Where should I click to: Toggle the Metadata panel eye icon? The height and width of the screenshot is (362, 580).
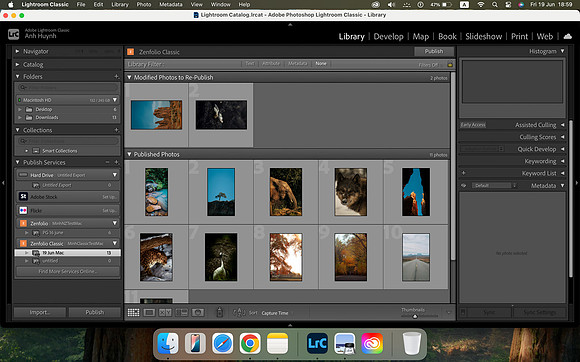(x=463, y=186)
